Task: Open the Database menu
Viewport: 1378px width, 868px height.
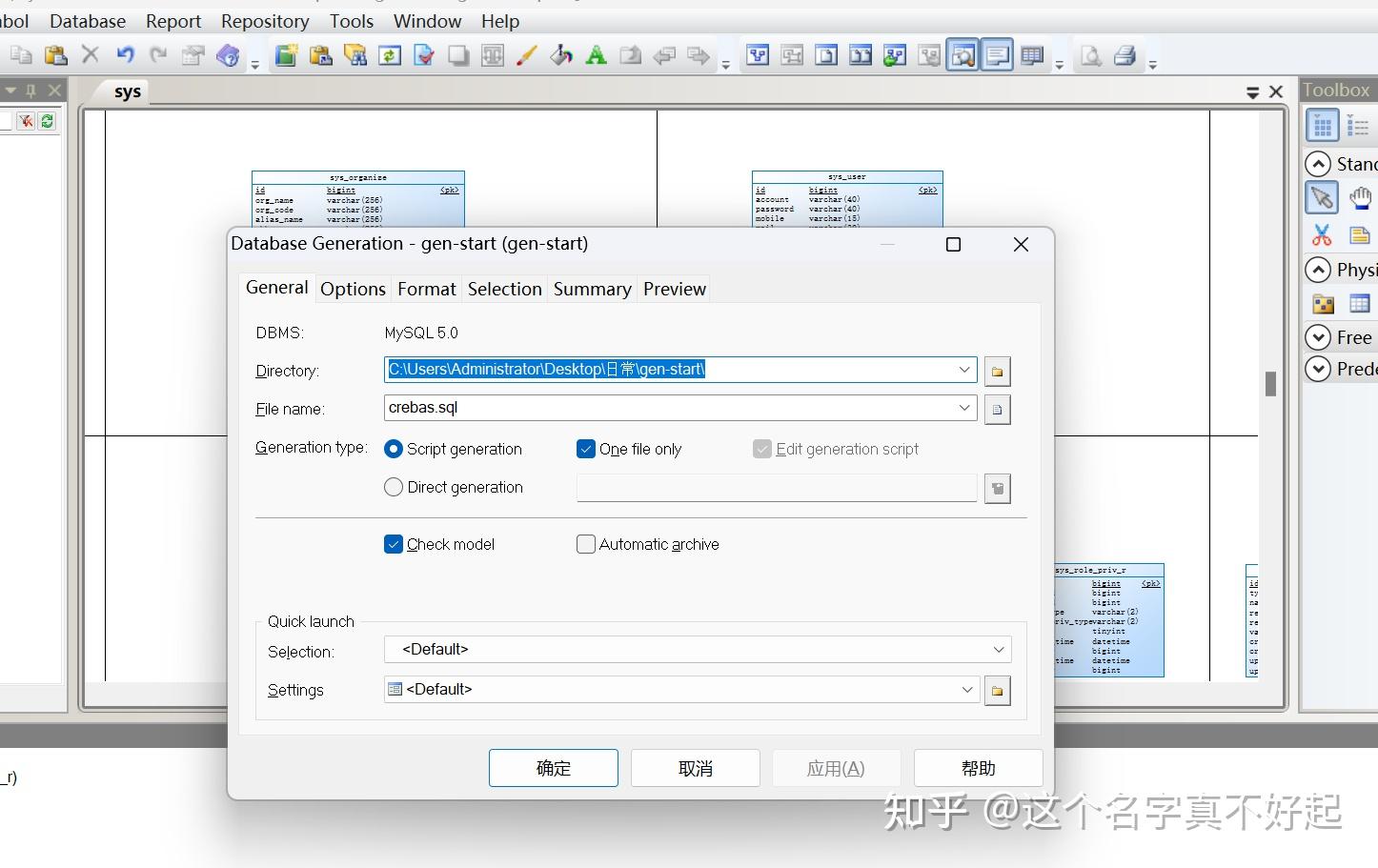Action: [88, 21]
